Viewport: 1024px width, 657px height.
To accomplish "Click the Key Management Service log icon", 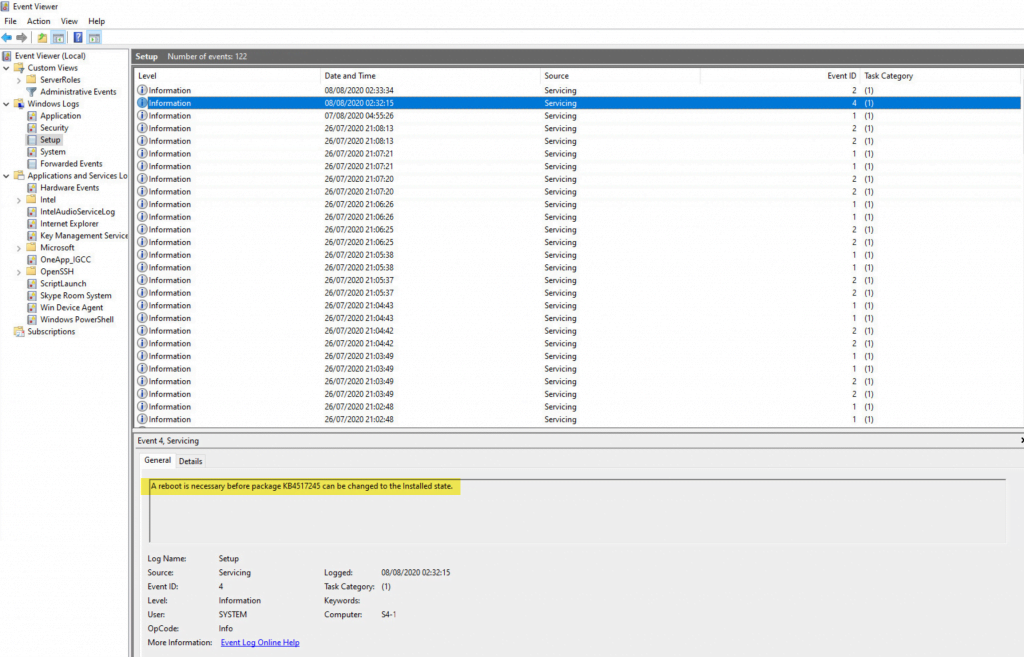I will 31,236.
